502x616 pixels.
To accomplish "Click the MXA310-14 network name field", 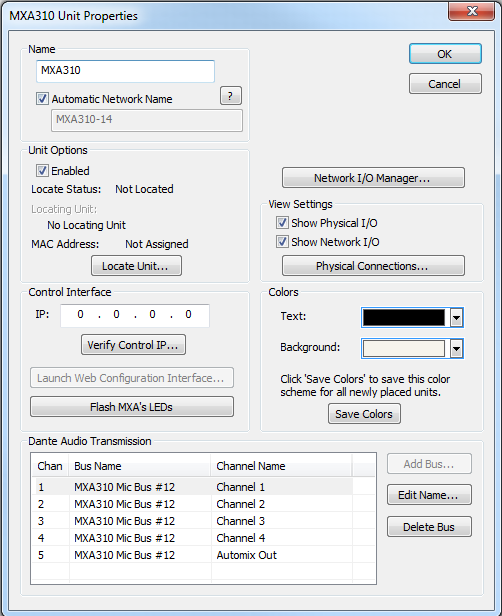I will 147,120.
